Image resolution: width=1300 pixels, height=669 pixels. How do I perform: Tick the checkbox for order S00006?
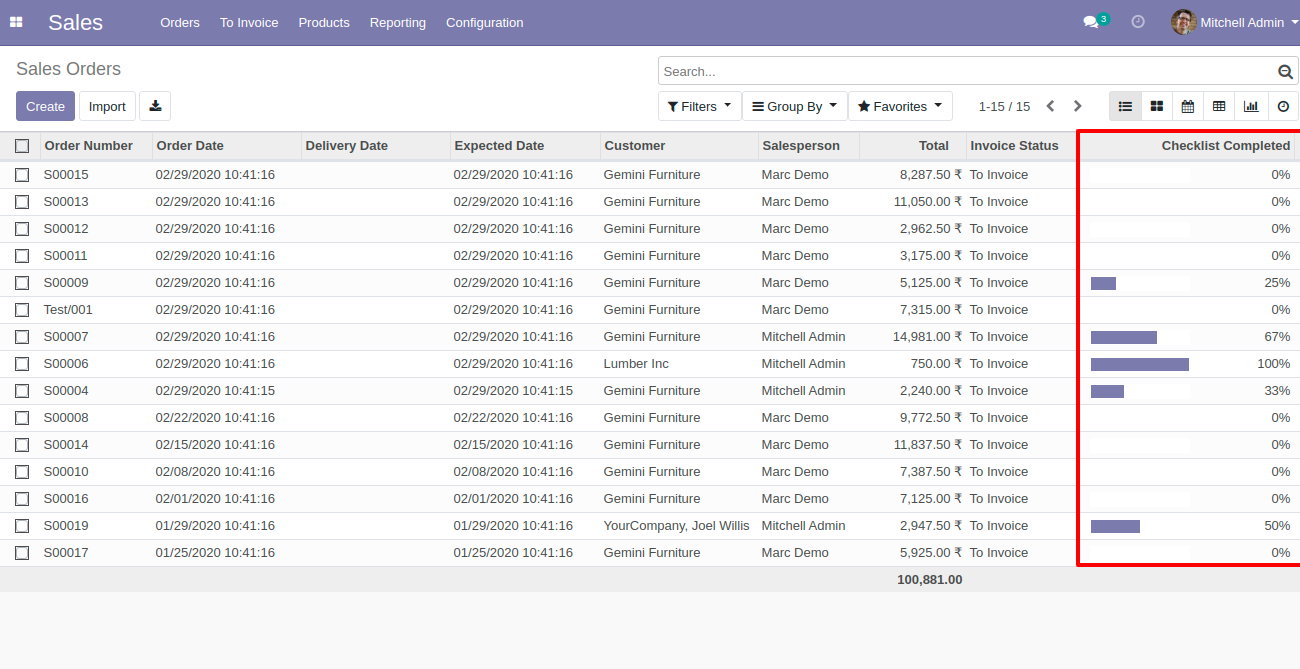click(22, 364)
